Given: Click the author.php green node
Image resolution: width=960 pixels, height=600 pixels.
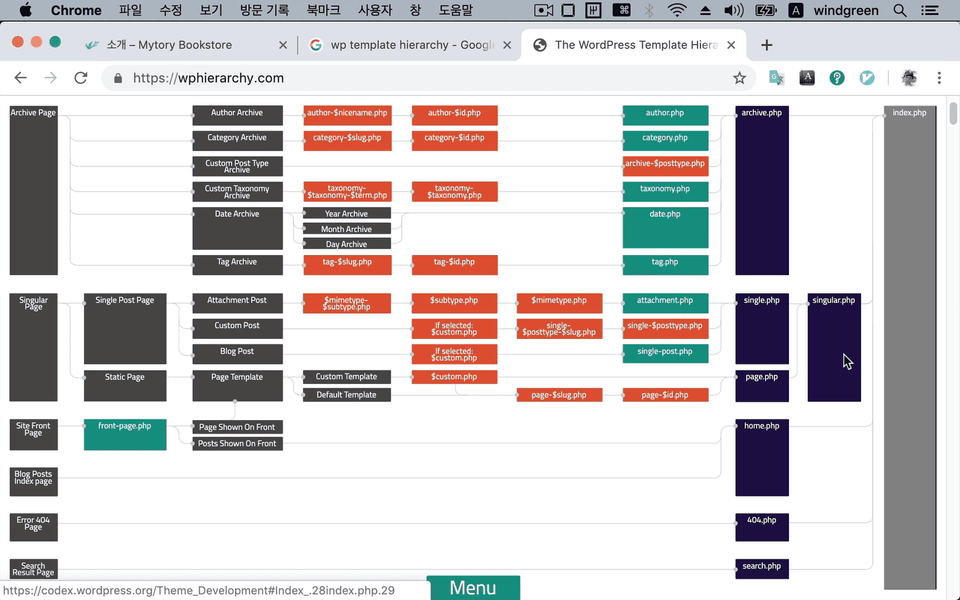Looking at the screenshot, I should [x=665, y=115].
